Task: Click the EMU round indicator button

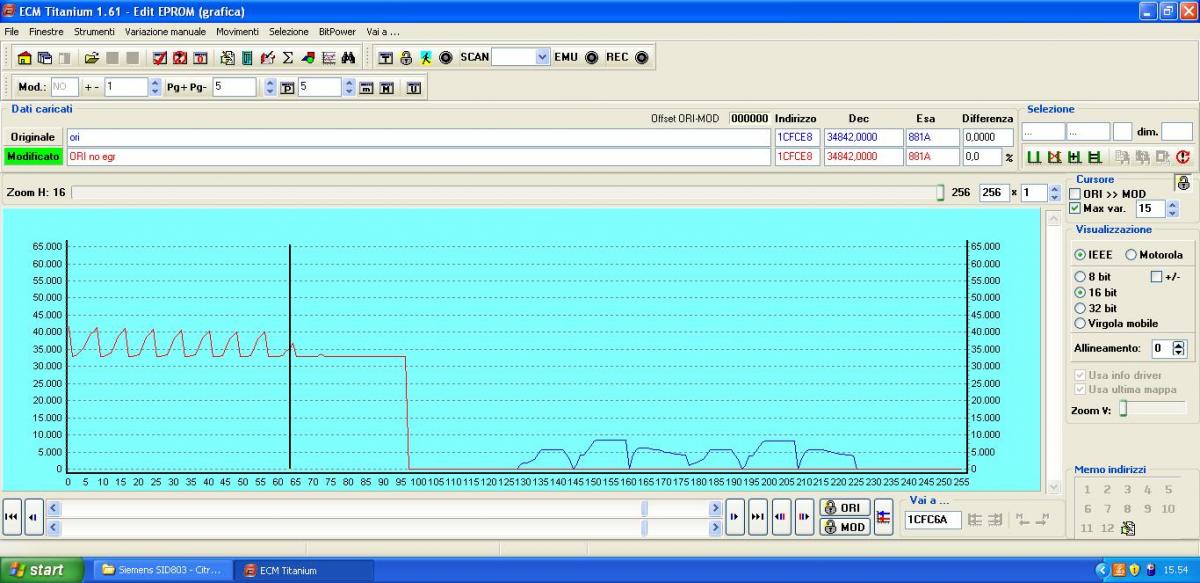Action: pyautogui.click(x=591, y=57)
